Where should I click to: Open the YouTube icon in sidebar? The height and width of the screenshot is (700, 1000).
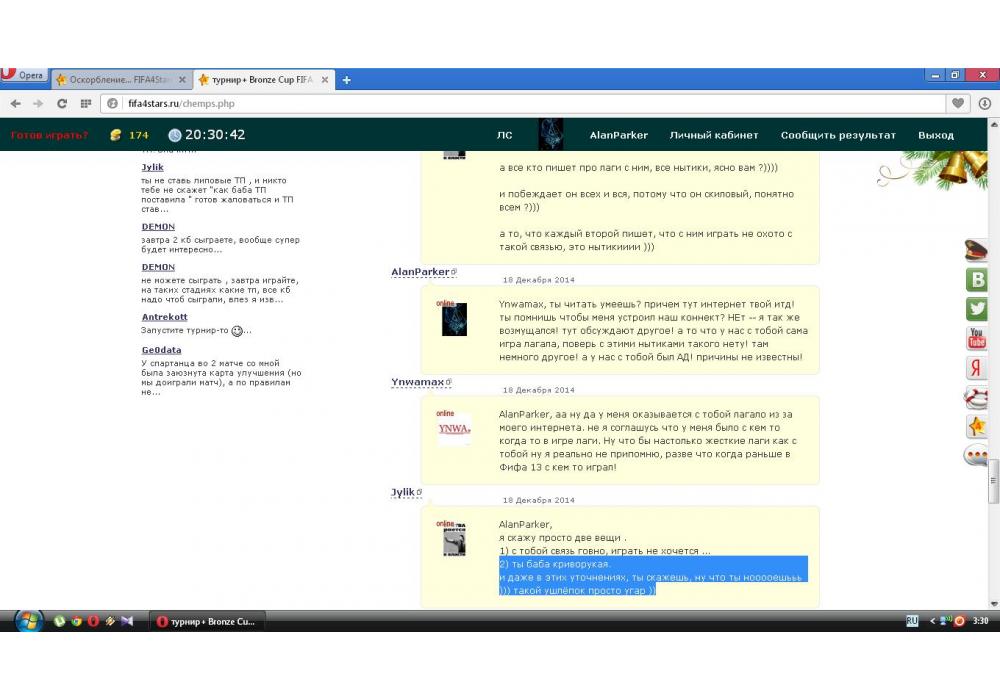(x=976, y=339)
